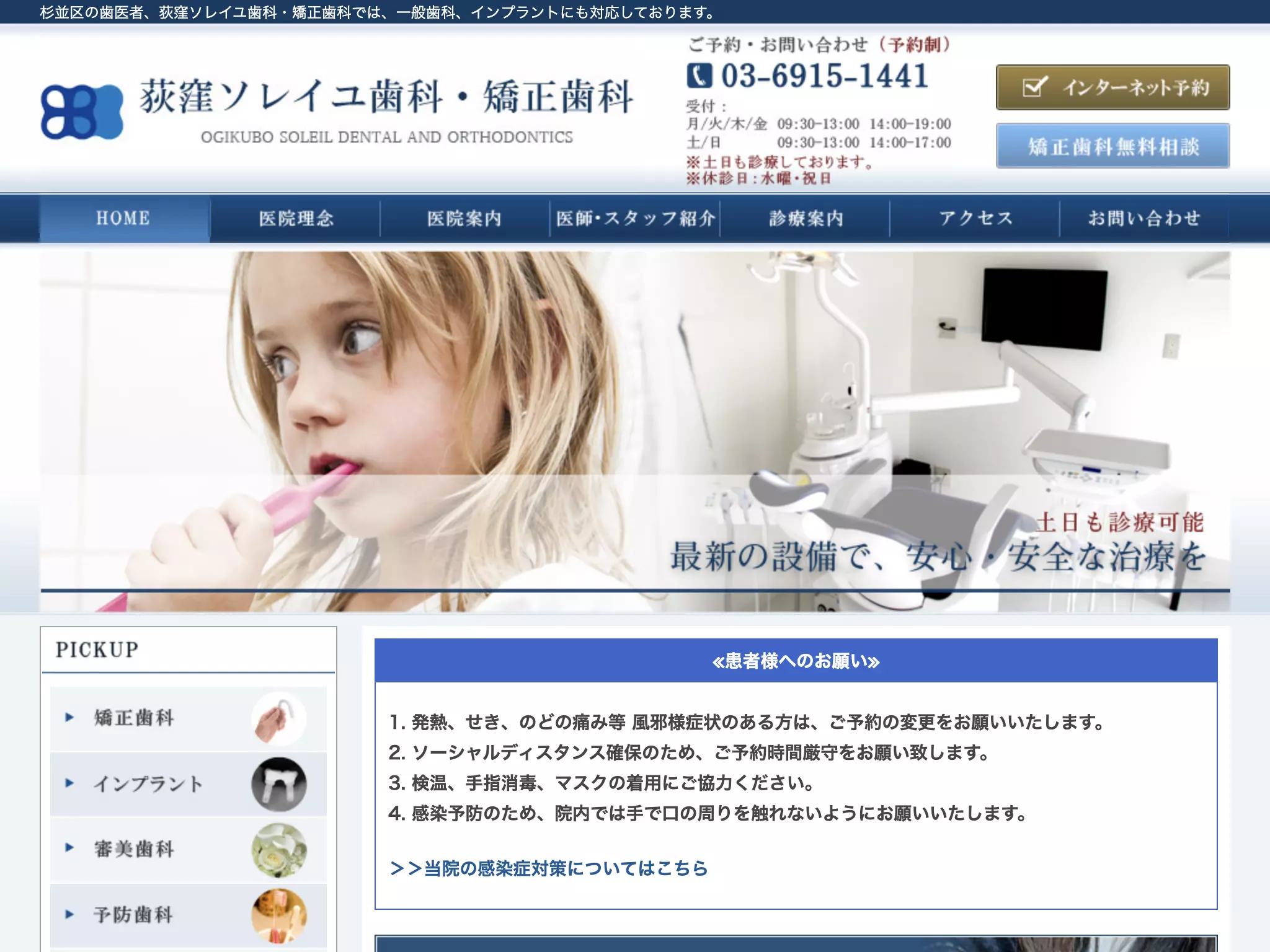Click the 患者様へのお願い heading bar
Image resolution: width=1270 pixels, height=952 pixels.
click(796, 661)
